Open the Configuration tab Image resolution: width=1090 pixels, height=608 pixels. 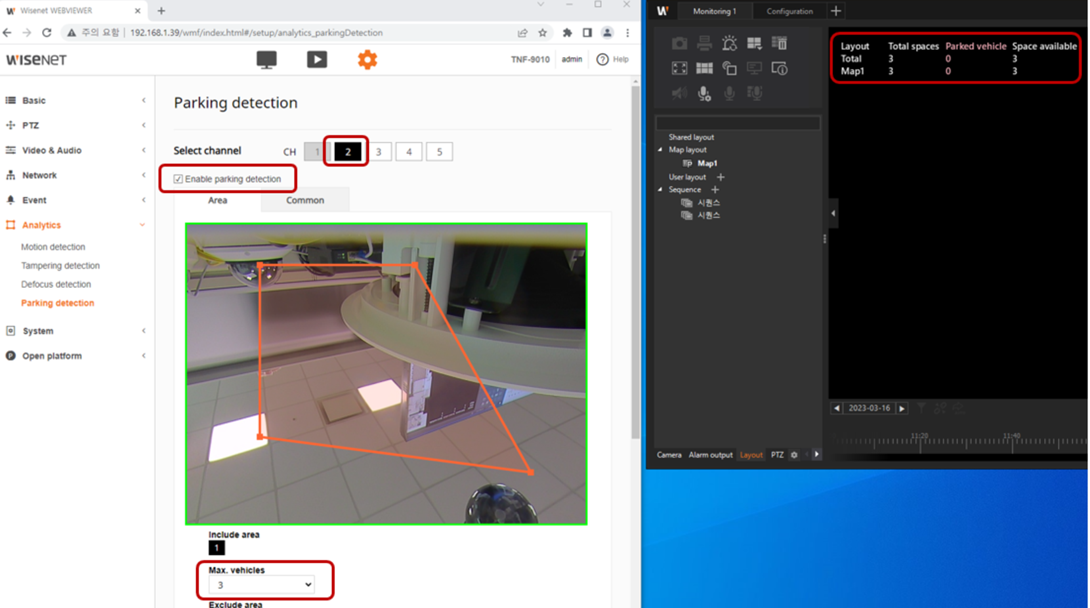[789, 11]
